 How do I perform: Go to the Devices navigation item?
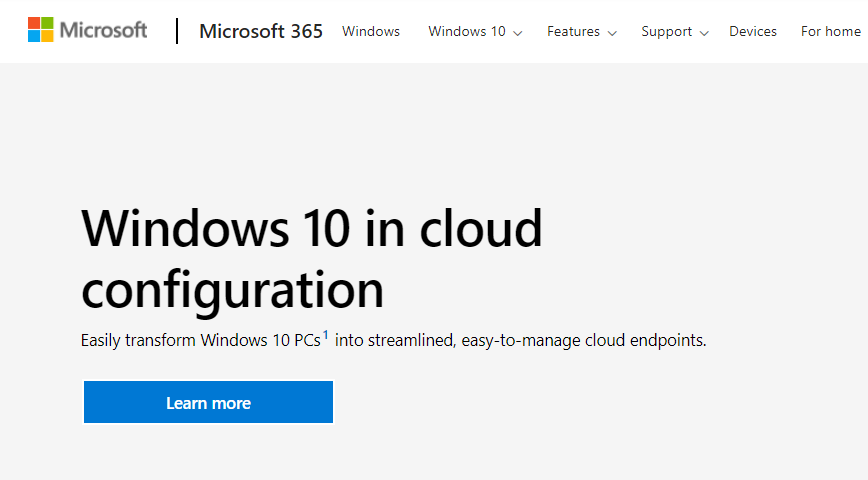coord(753,32)
